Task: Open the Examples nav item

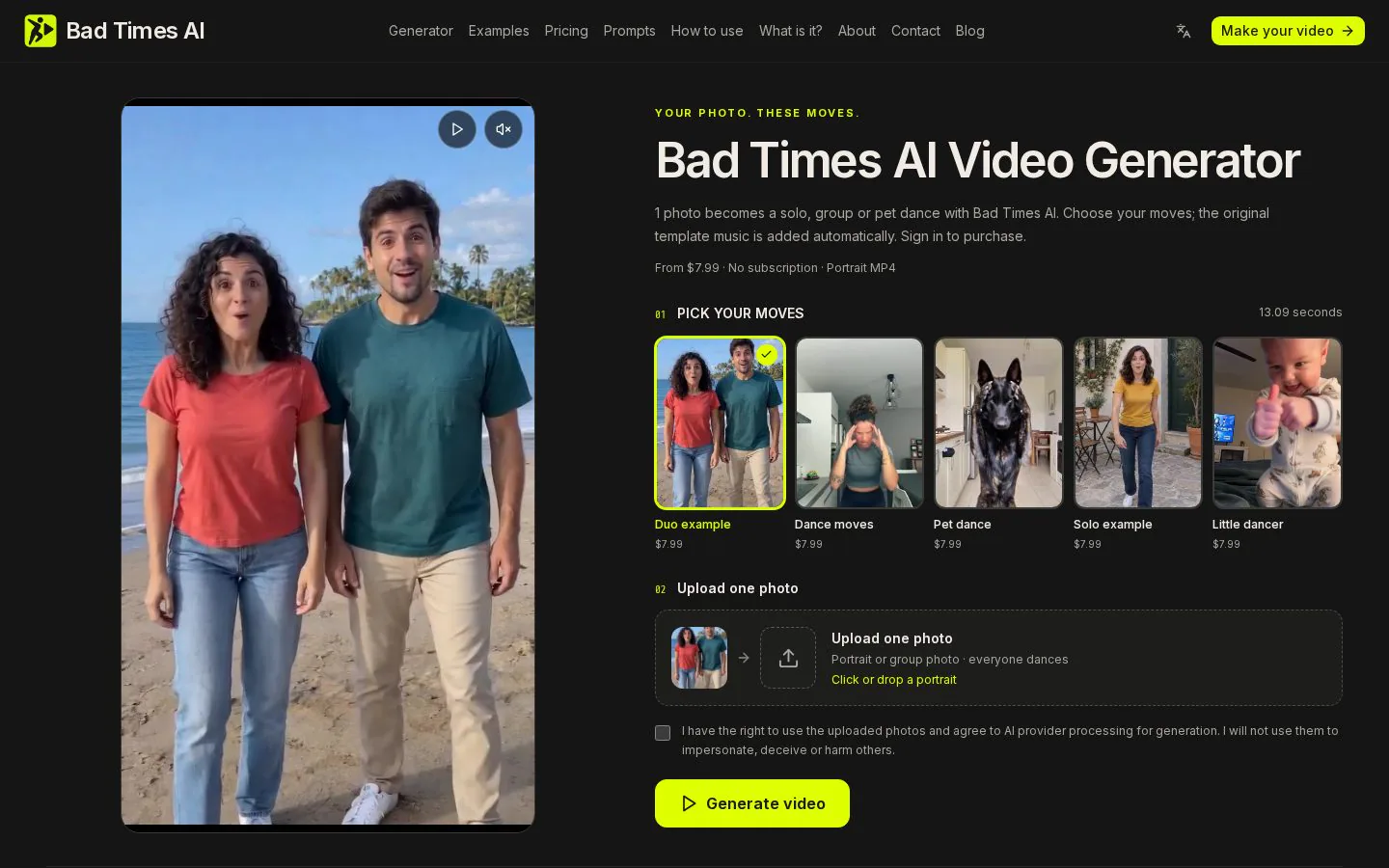Action: pos(499,31)
